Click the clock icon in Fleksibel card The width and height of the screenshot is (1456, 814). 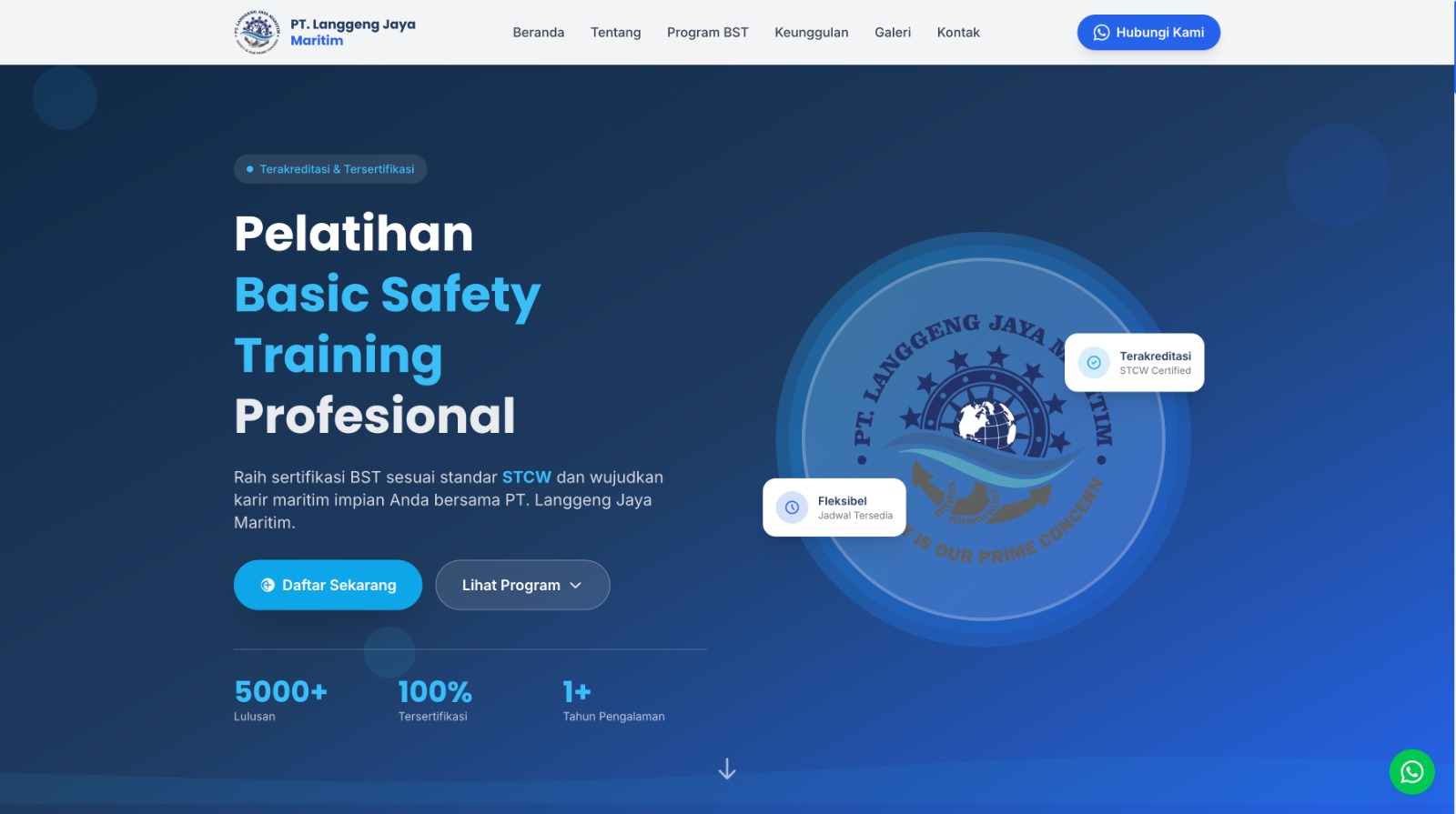click(792, 507)
